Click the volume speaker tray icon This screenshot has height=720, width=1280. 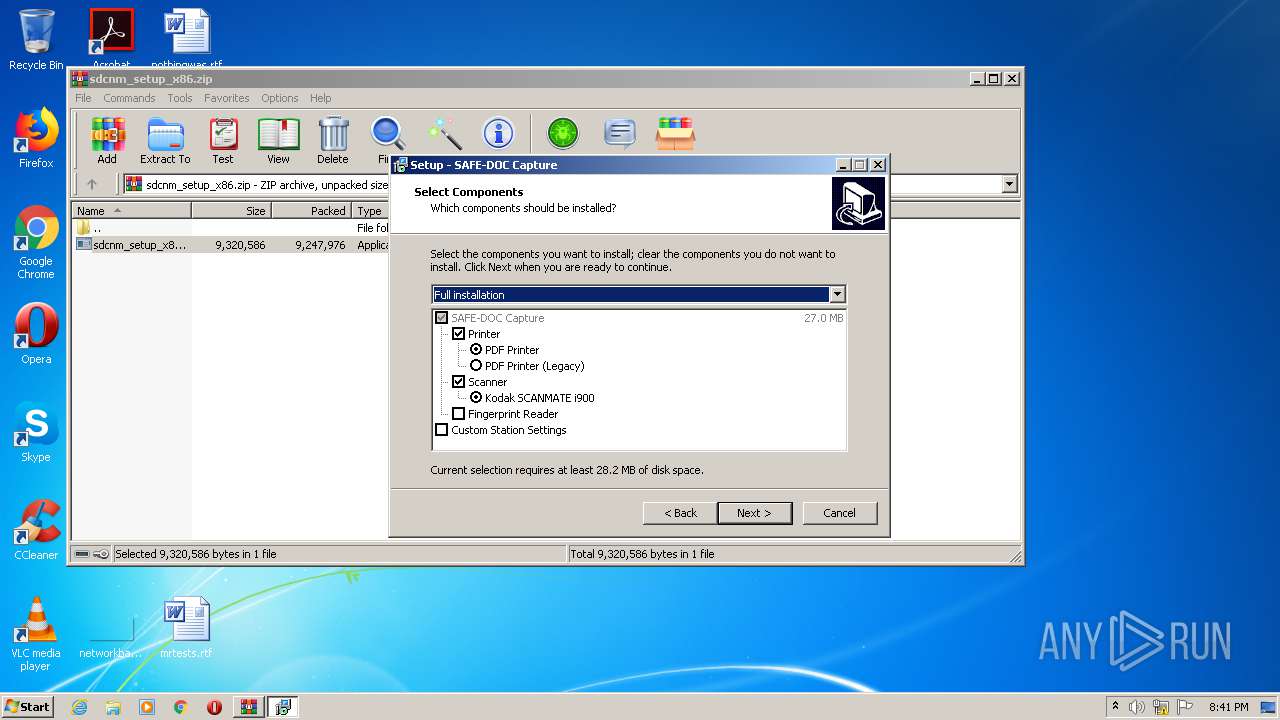(1137, 707)
